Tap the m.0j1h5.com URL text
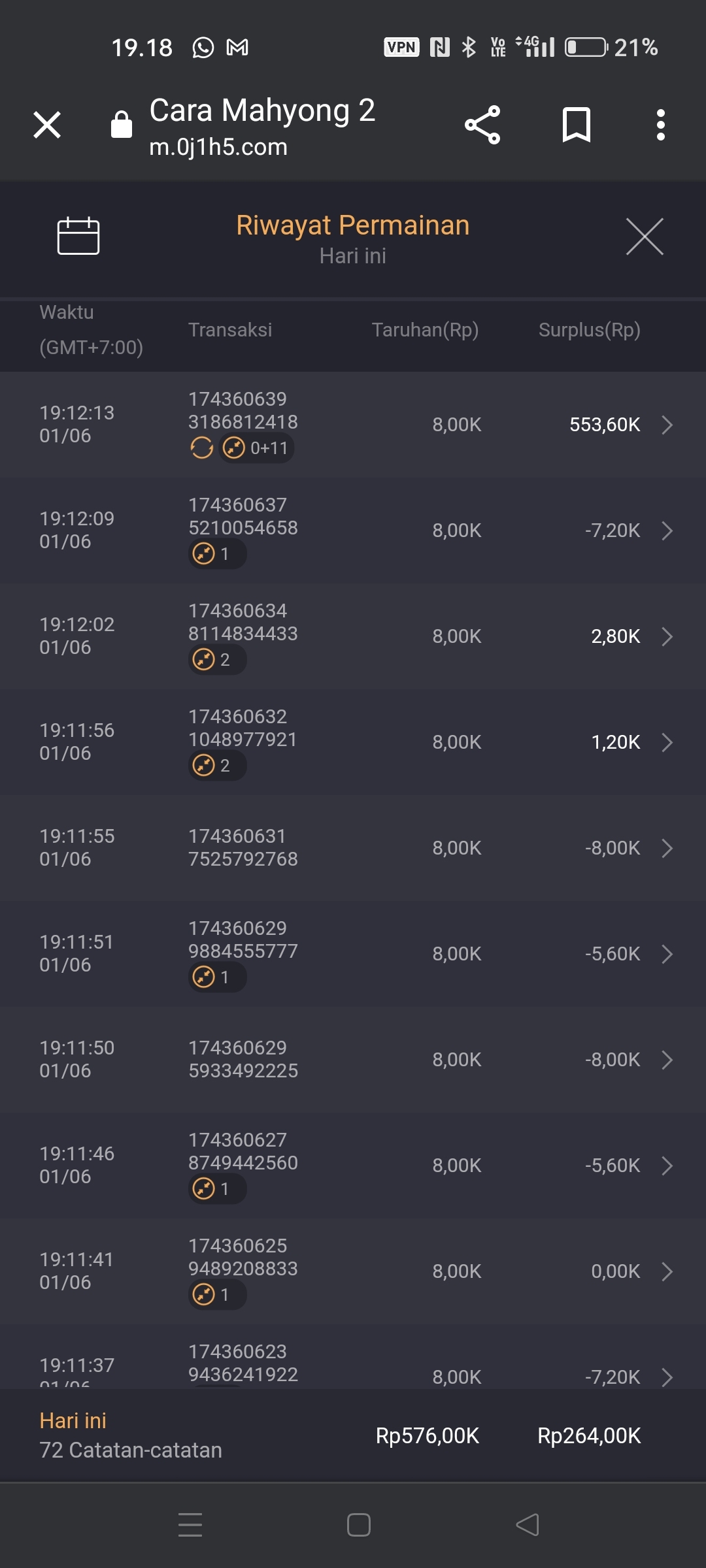Screen dimensions: 706x1568 click(x=218, y=148)
